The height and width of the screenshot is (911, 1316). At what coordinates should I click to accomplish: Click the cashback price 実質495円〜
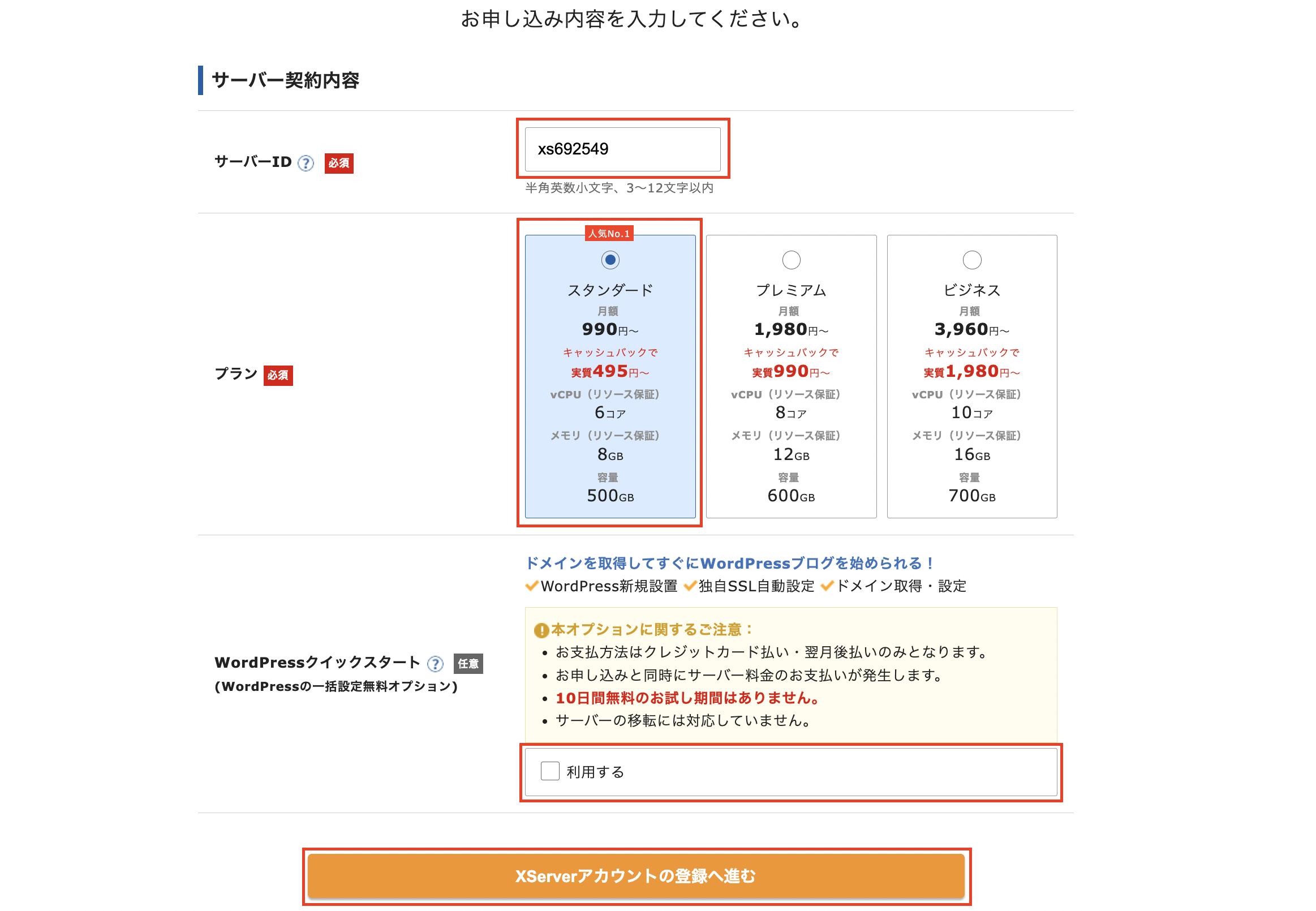pyautogui.click(x=610, y=372)
